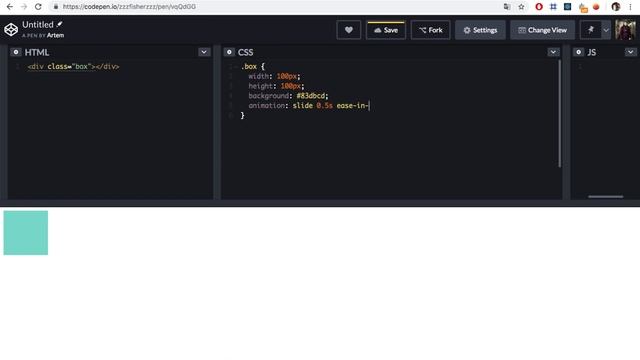Expand the dropdown next to the pin button
This screenshot has height=360, width=640.
click(606, 30)
